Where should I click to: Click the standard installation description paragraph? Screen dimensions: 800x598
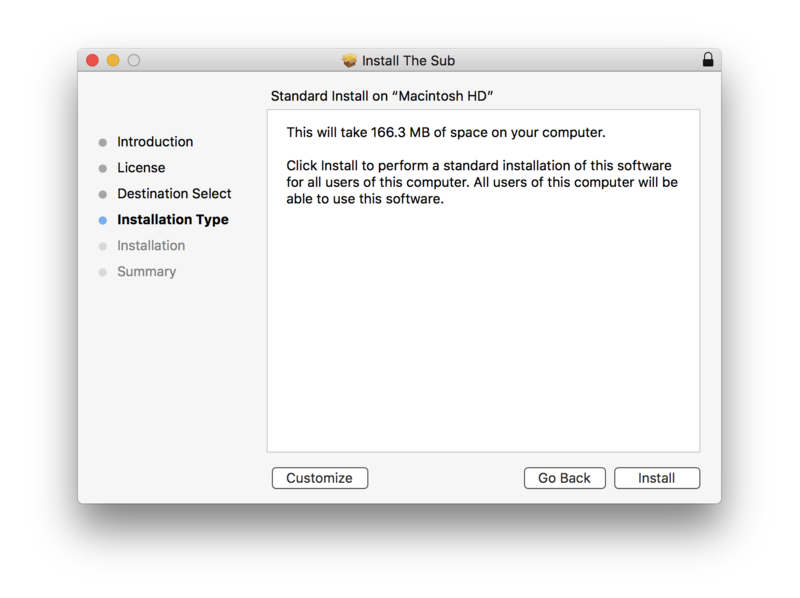coord(482,182)
